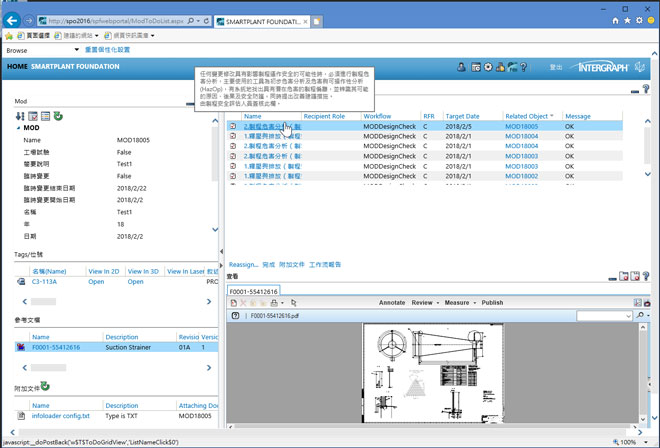Screen dimensions: 660x448
Task: Expand Mod properties with down chevron
Action: point(215,229)
